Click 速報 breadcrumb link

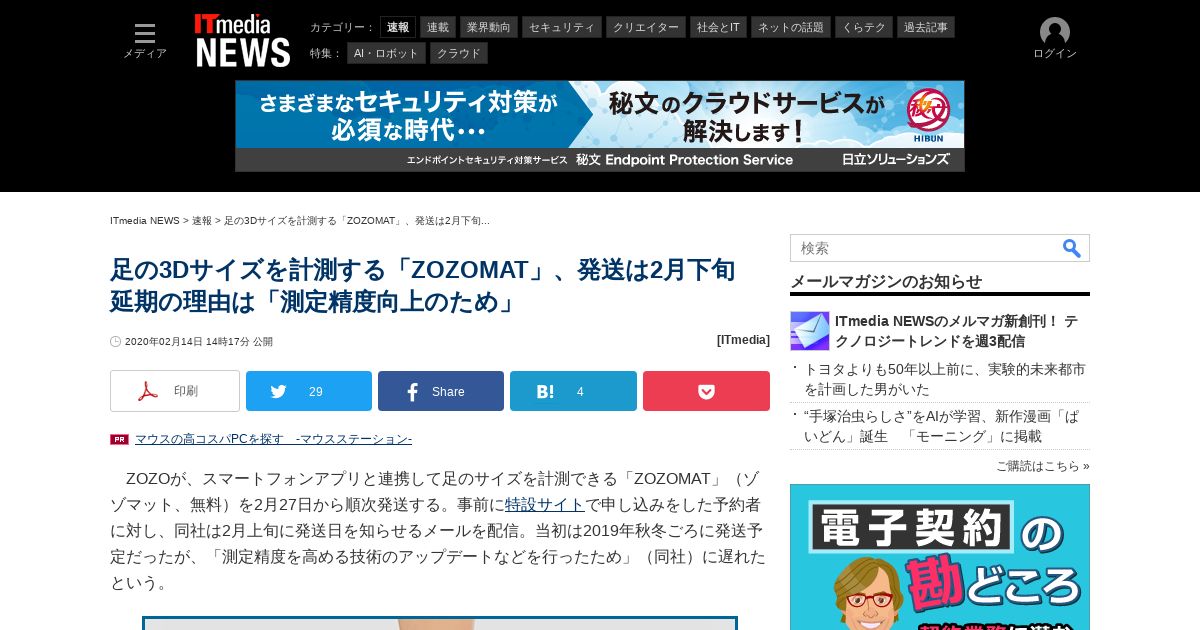point(202,220)
